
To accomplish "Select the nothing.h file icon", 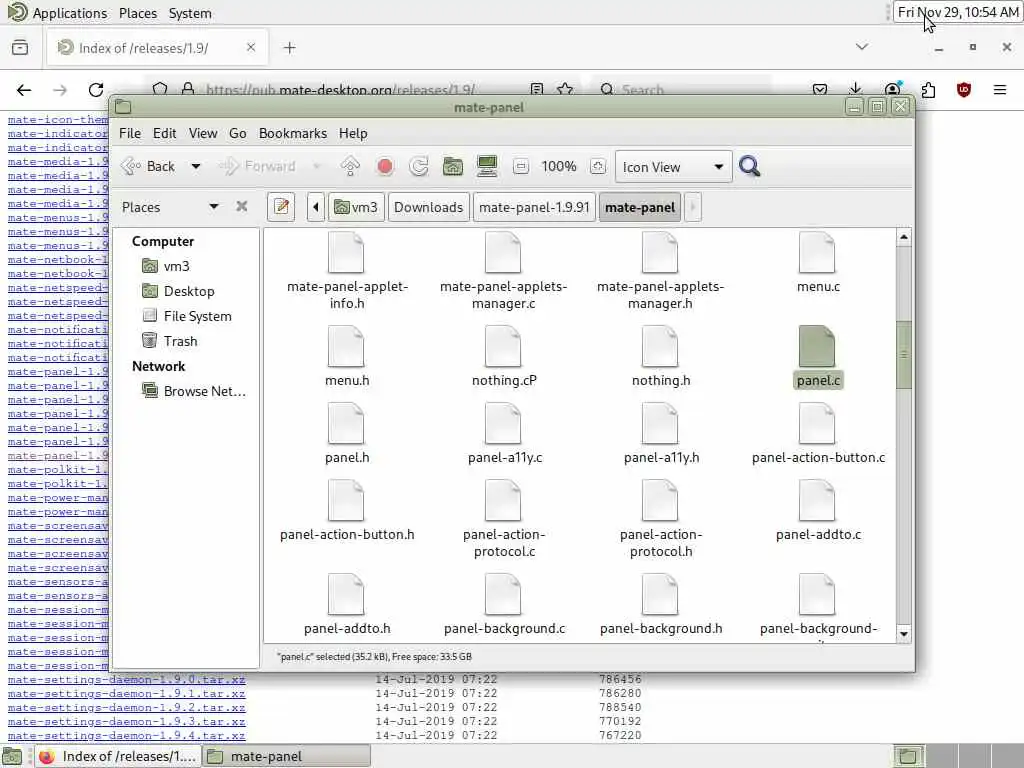I will pyautogui.click(x=660, y=347).
